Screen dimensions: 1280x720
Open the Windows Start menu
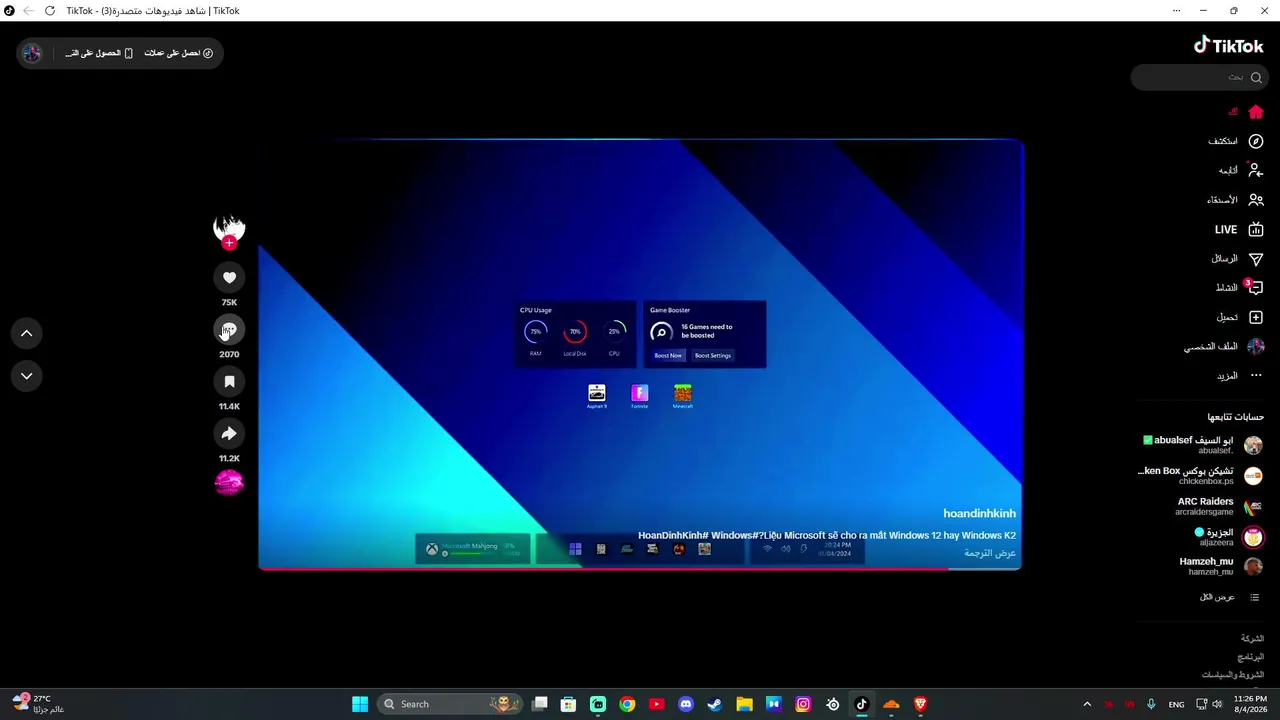[x=360, y=704]
